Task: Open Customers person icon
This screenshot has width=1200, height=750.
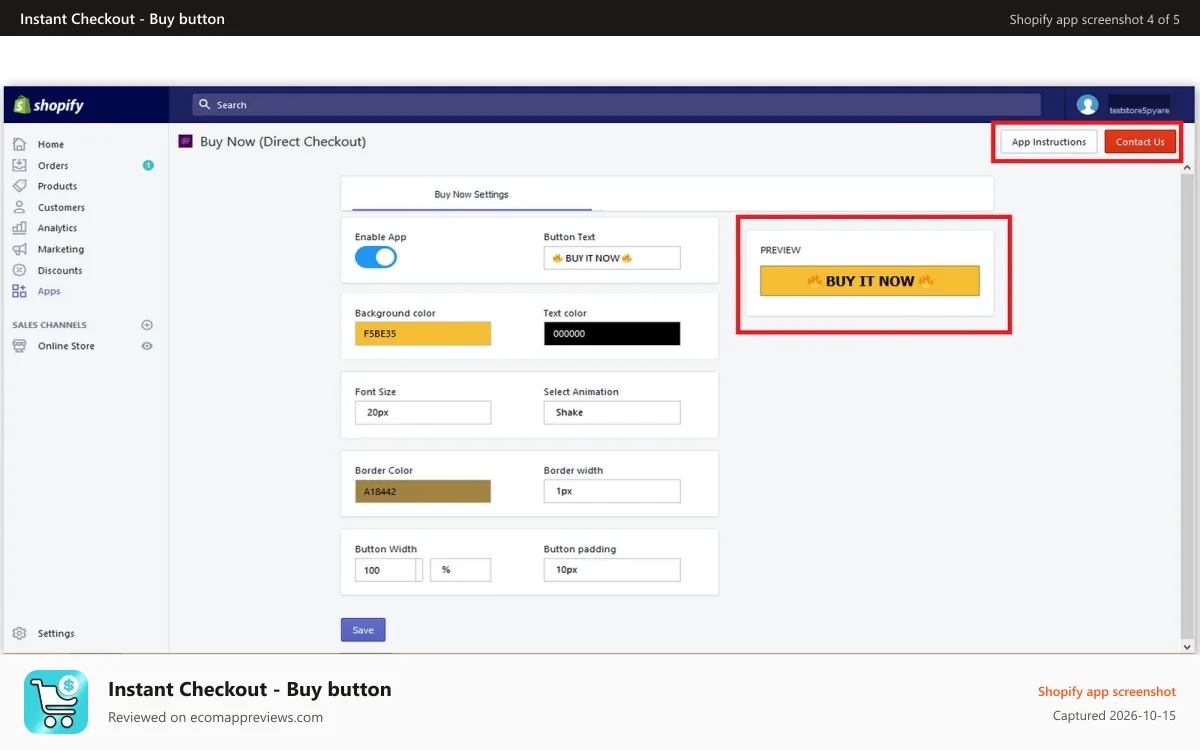Action: (x=19, y=207)
